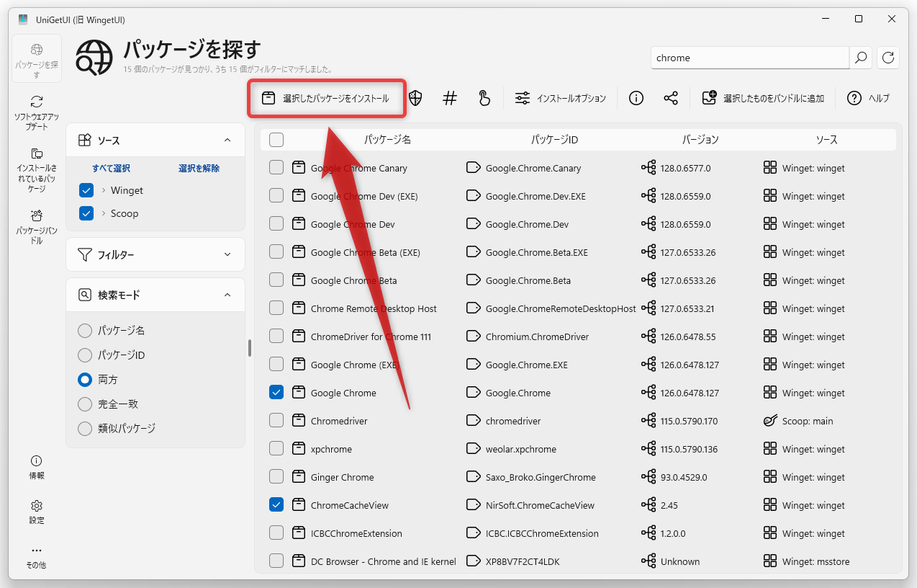This screenshot has height=588, width=917.
Task: Uncheck the Scoop source checkbox
Action: [x=86, y=213]
